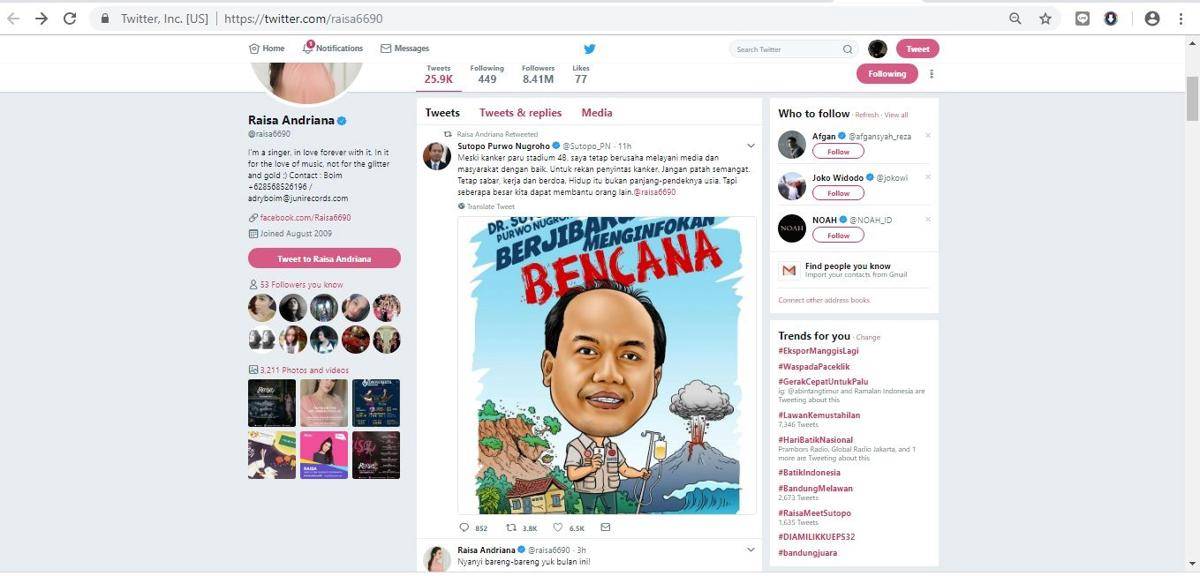Screen dimensions: 1200x576
Task: Click the Gmail icon in Find people
Action: click(x=789, y=270)
